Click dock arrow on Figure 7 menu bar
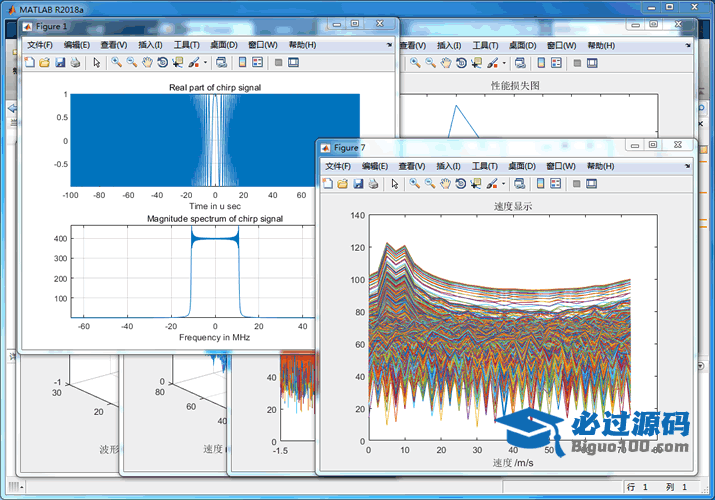715x500 pixels. click(x=687, y=166)
